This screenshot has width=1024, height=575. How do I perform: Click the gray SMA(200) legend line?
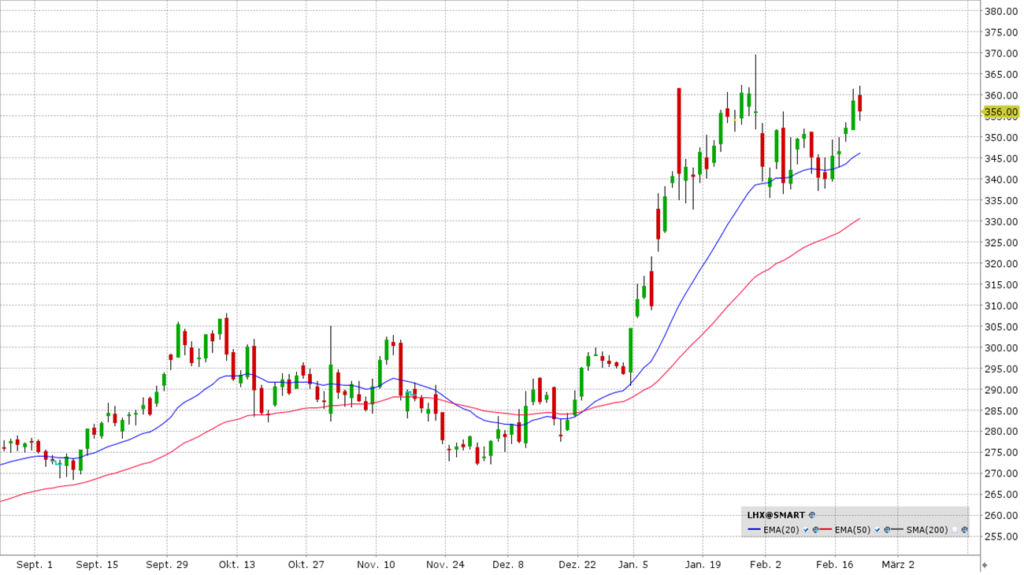tap(897, 529)
